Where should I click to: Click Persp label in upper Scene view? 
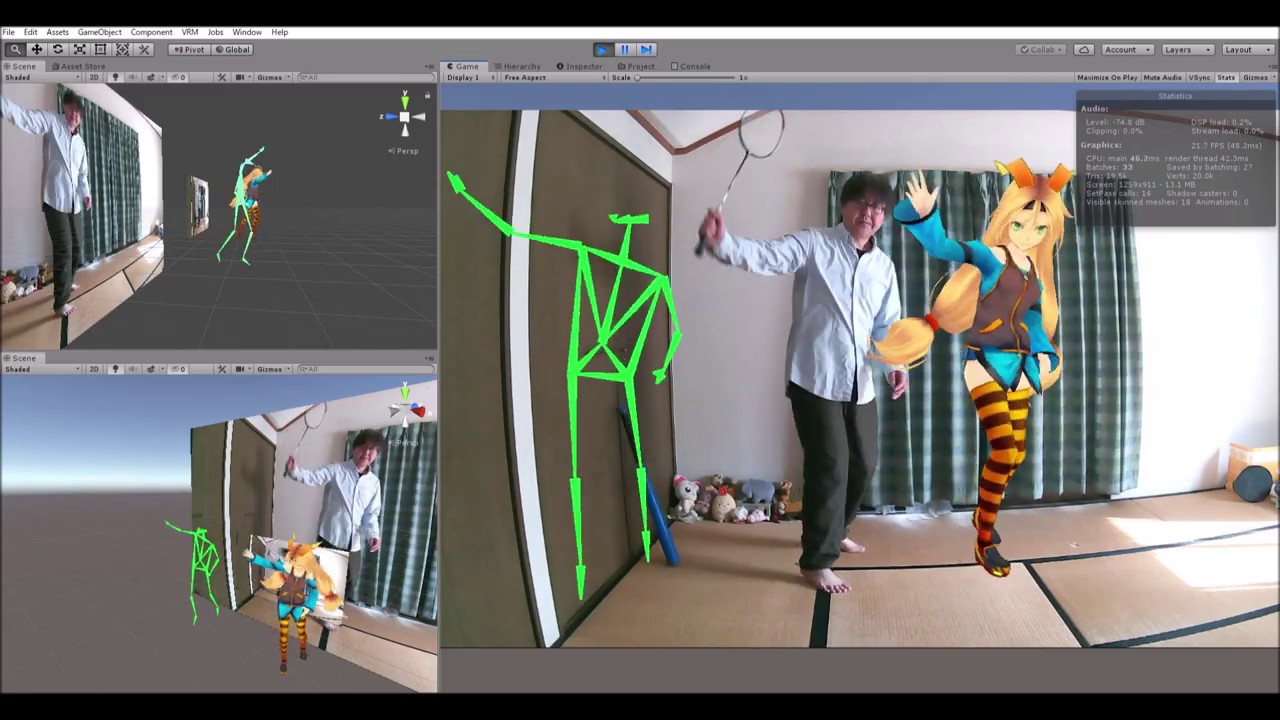(404, 151)
